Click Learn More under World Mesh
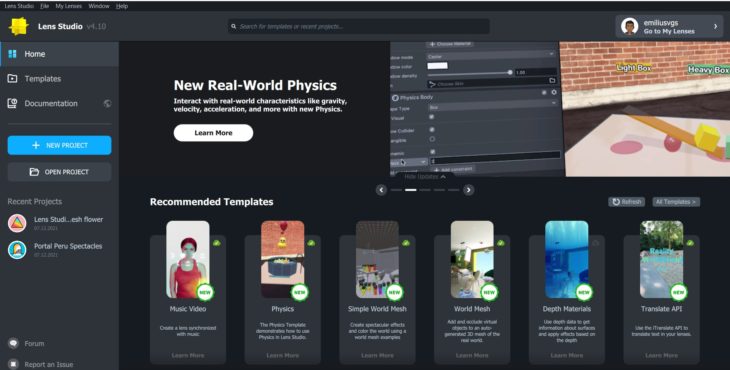This screenshot has height=370, width=730. click(472, 355)
